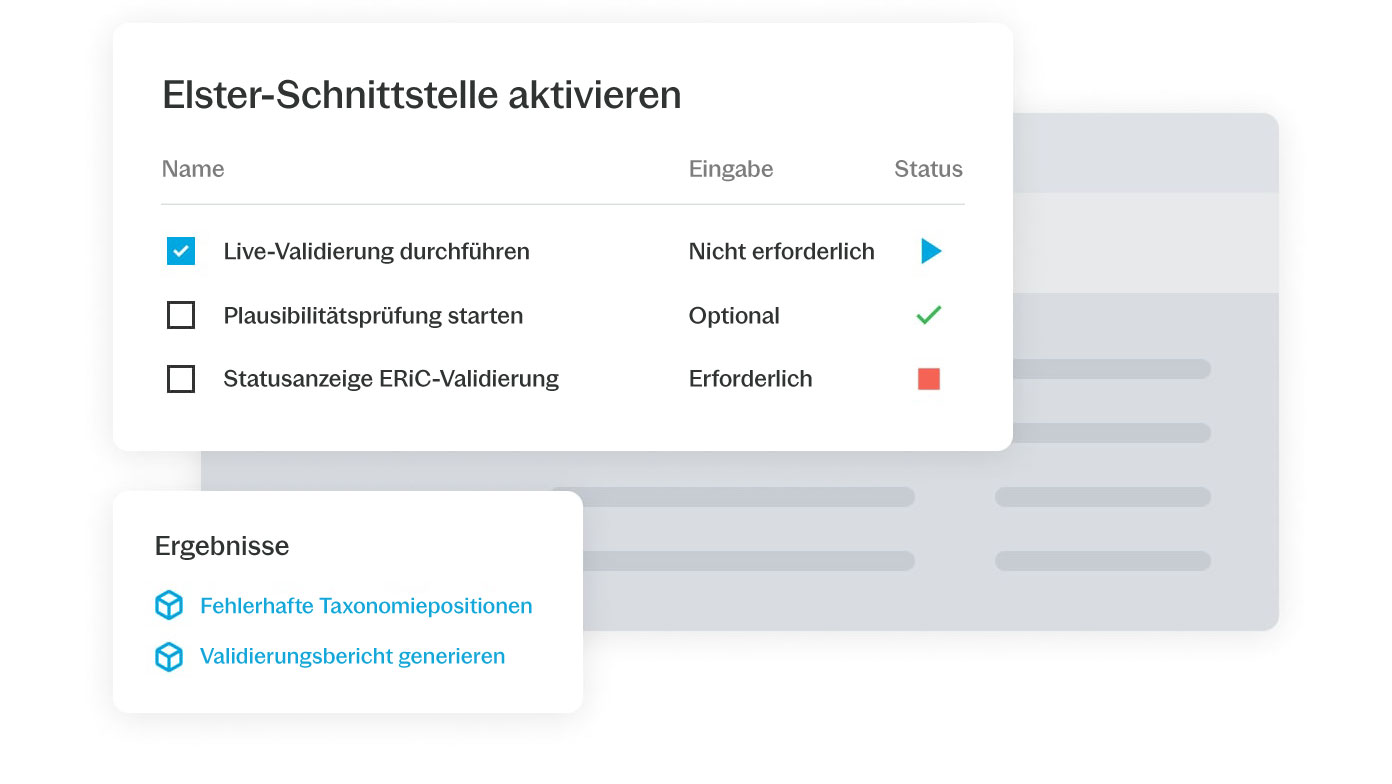Click the Ergebnisse panel heading
The image size is (1392, 784).
pos(222,546)
